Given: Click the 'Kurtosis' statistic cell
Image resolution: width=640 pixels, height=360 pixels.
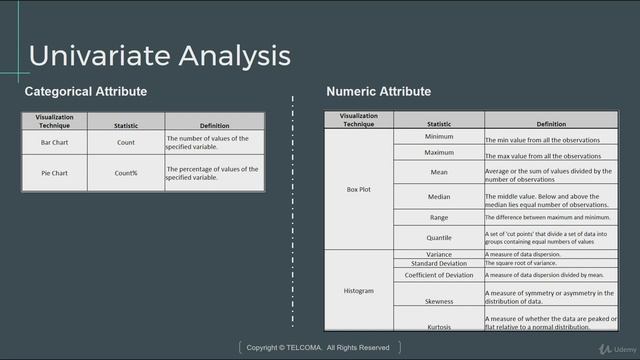Looking at the screenshot, I should tap(439, 318).
